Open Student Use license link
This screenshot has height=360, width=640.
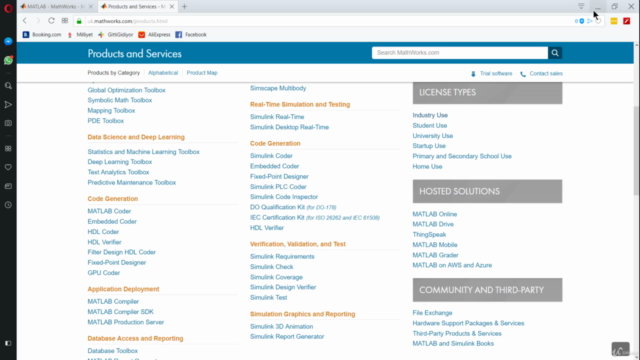[429, 125]
